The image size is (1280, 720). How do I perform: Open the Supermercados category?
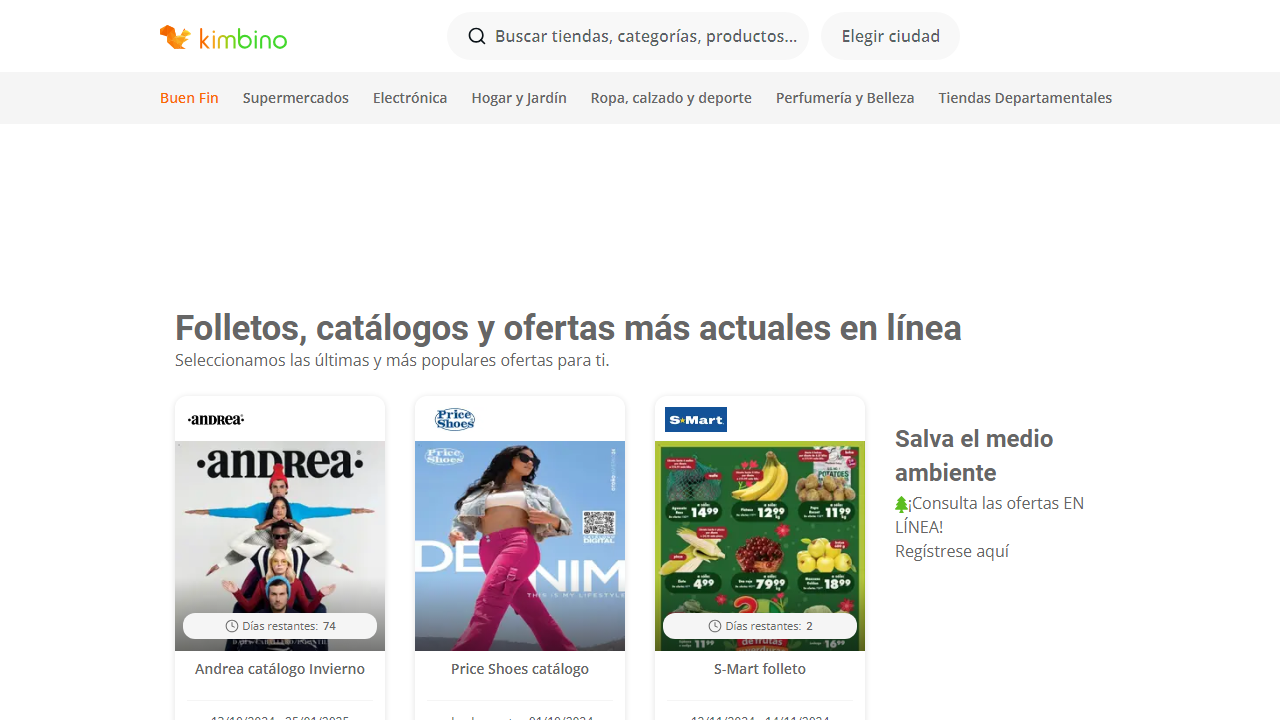[x=295, y=97]
